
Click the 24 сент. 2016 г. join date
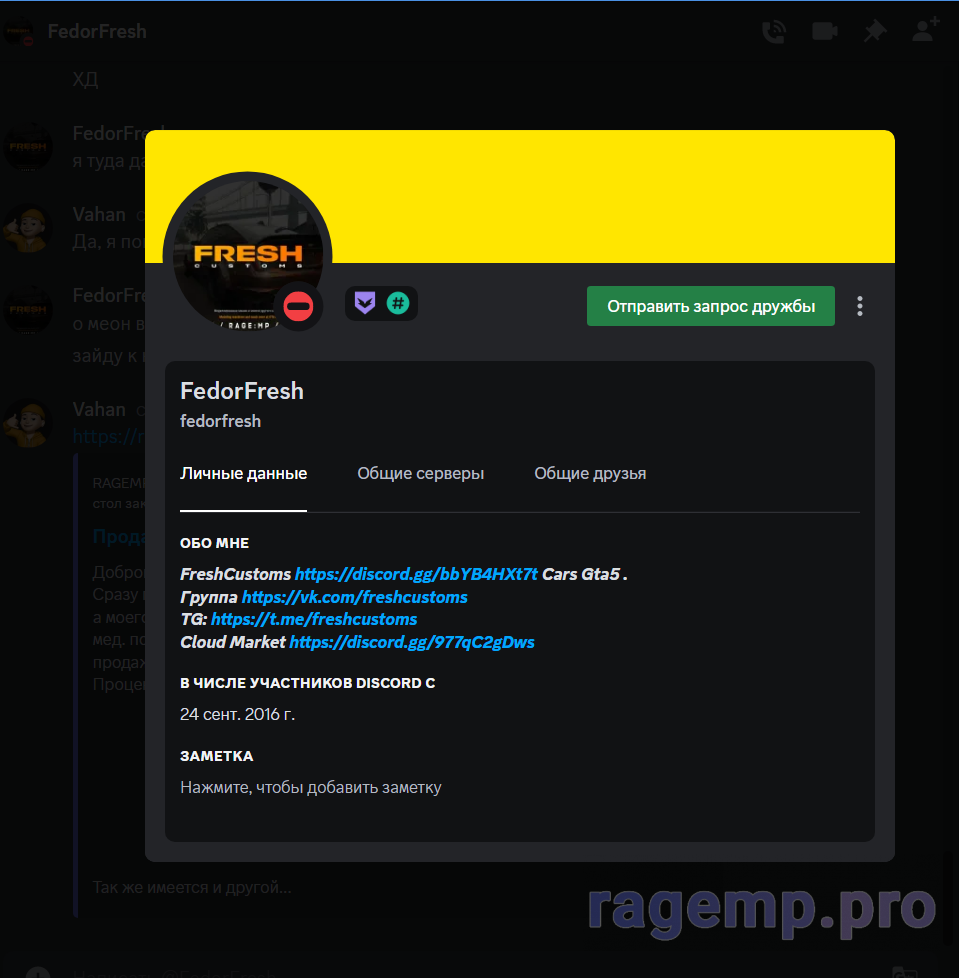238,714
